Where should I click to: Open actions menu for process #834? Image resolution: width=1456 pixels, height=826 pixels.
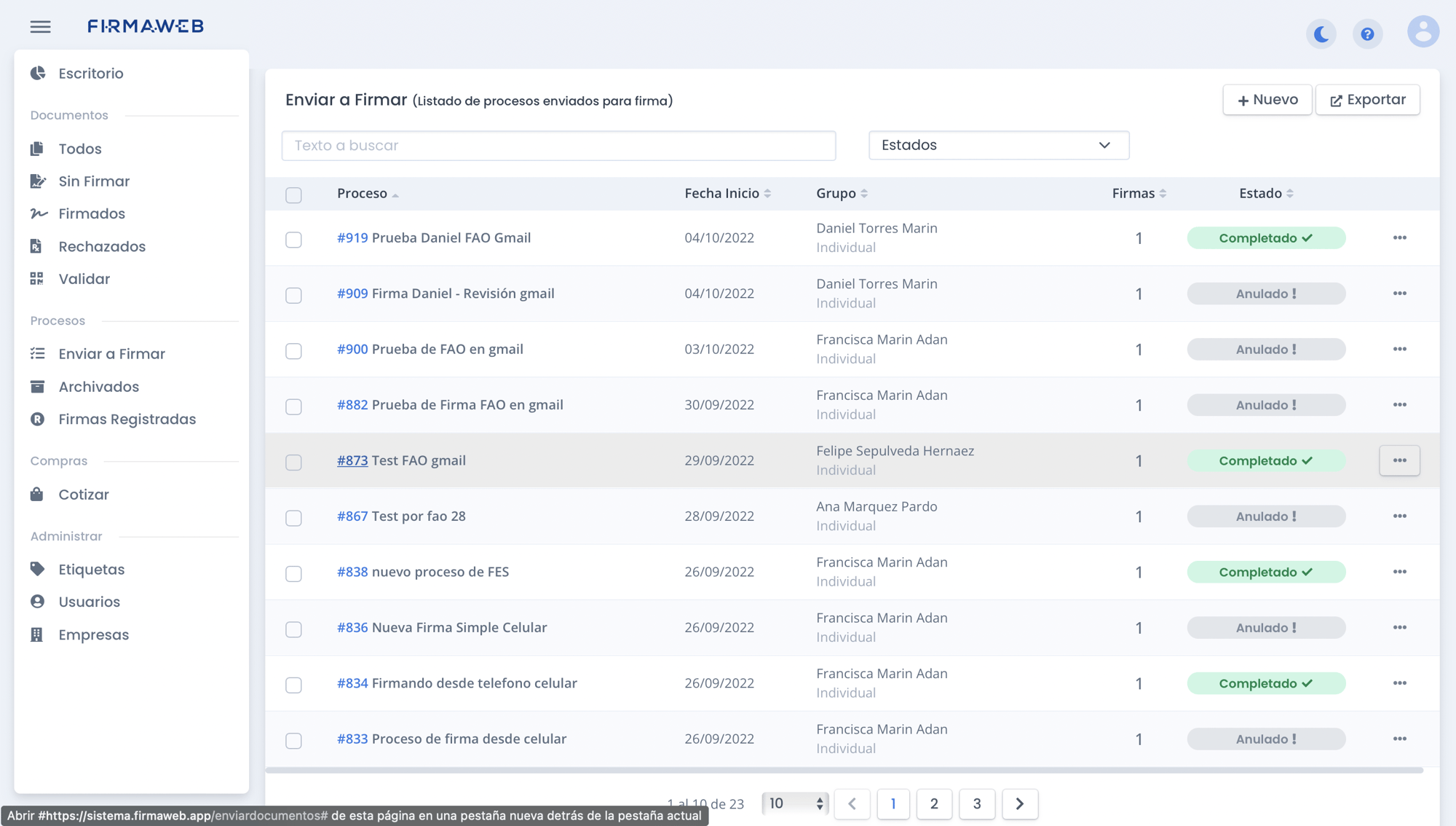click(1399, 683)
